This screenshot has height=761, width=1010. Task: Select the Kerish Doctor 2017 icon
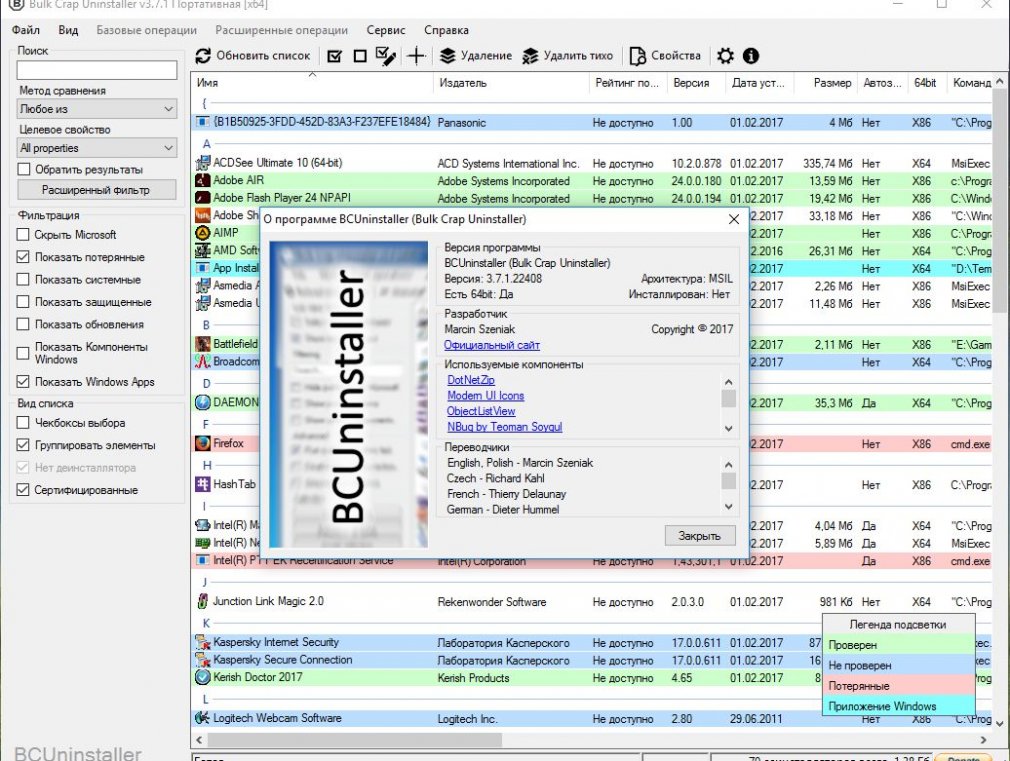tap(203, 677)
